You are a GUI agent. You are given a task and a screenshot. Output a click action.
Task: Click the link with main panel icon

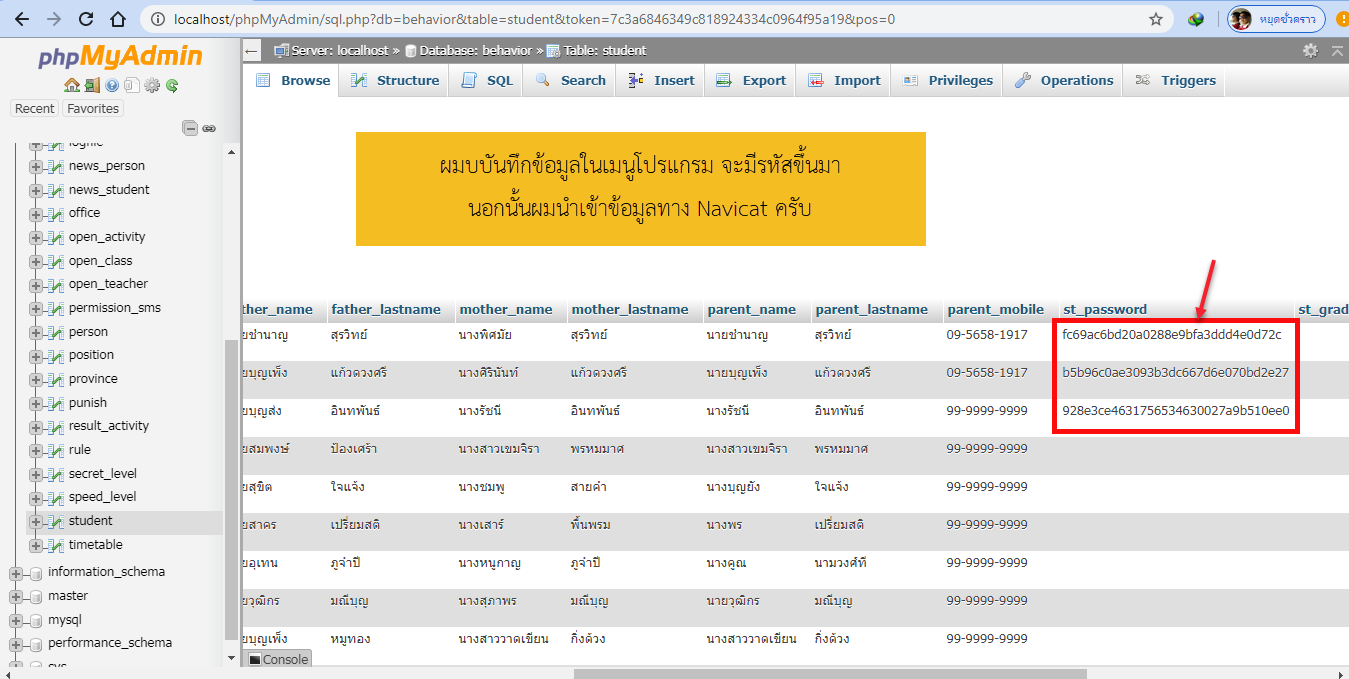pos(209,128)
